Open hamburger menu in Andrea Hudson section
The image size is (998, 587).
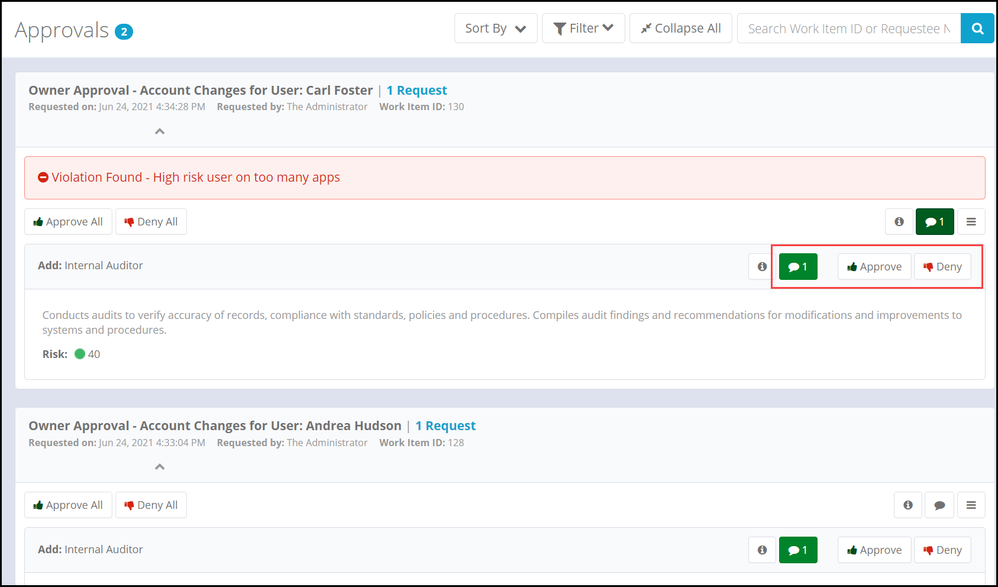pyautogui.click(x=971, y=506)
